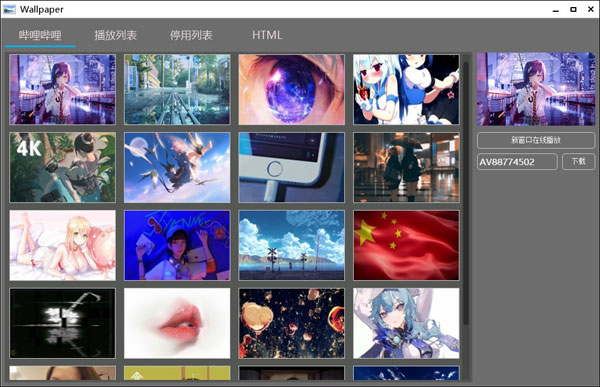This screenshot has width=600, height=387.
Task: Pick the rainy night umbrella couple wallpaper
Action: [x=406, y=167]
